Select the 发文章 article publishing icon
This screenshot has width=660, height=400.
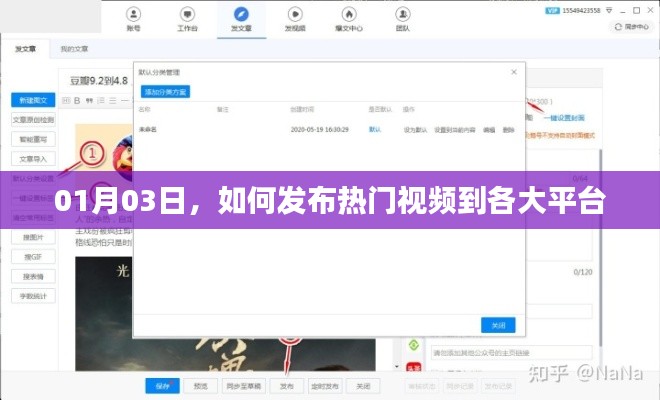pos(238,16)
